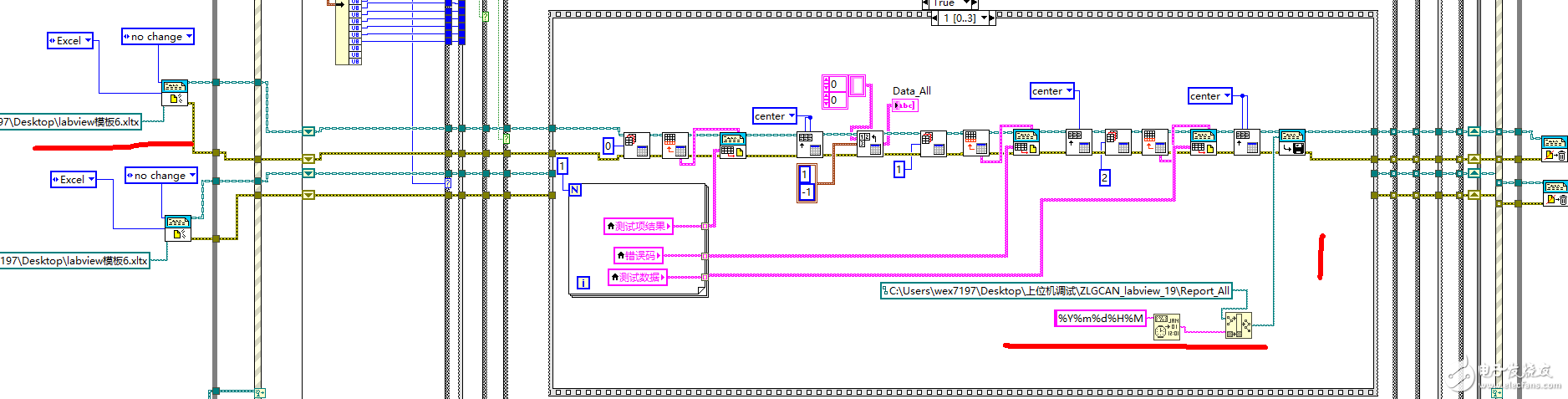The image size is (1568, 399).
Task: Select the For Loop N count terminal
Action: pyautogui.click(x=575, y=190)
